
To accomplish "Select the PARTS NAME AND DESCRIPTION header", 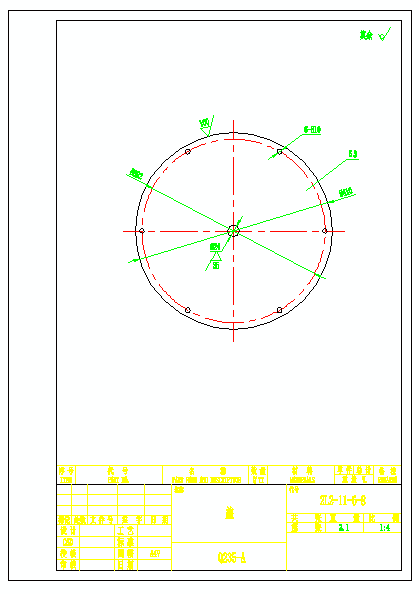I will 206,475.
